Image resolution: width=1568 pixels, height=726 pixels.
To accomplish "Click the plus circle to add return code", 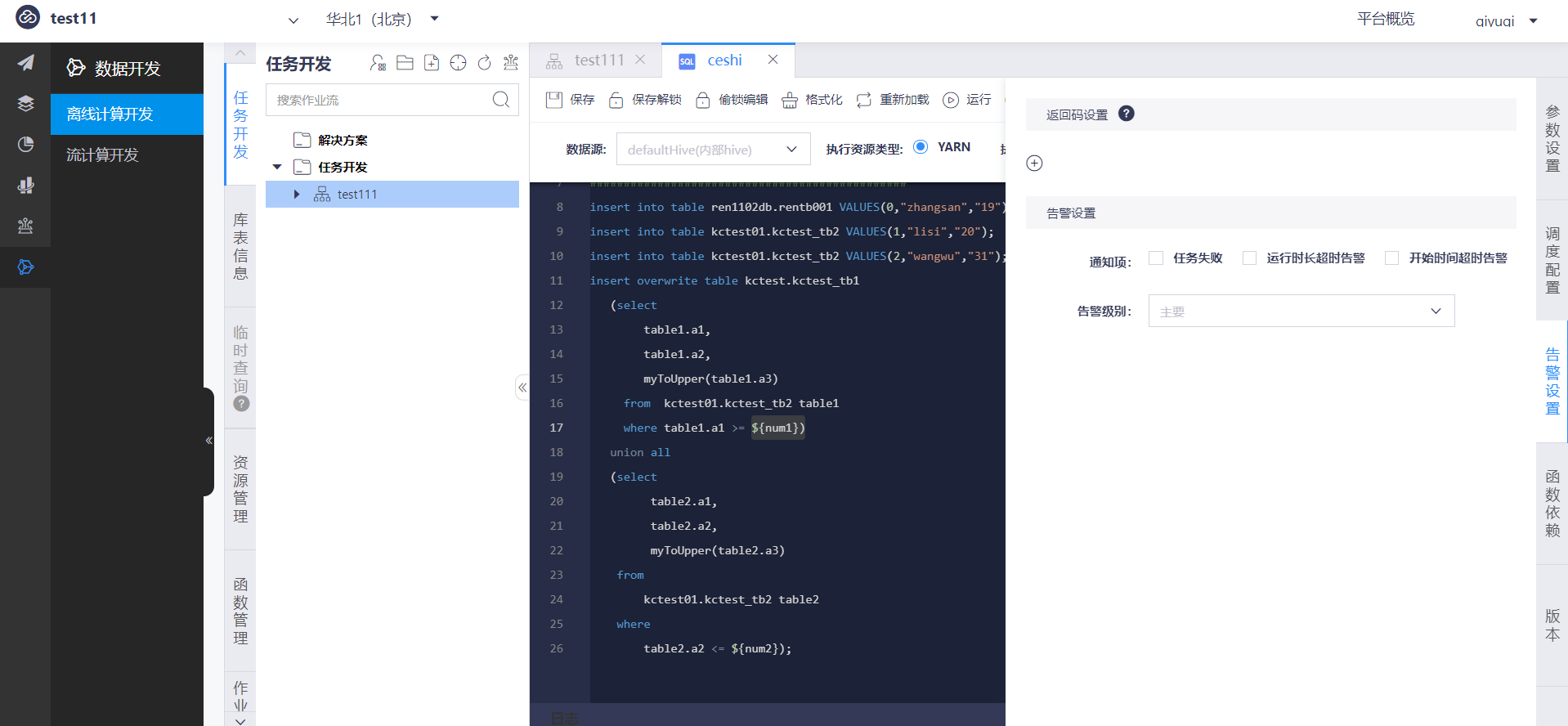I will point(1034,164).
